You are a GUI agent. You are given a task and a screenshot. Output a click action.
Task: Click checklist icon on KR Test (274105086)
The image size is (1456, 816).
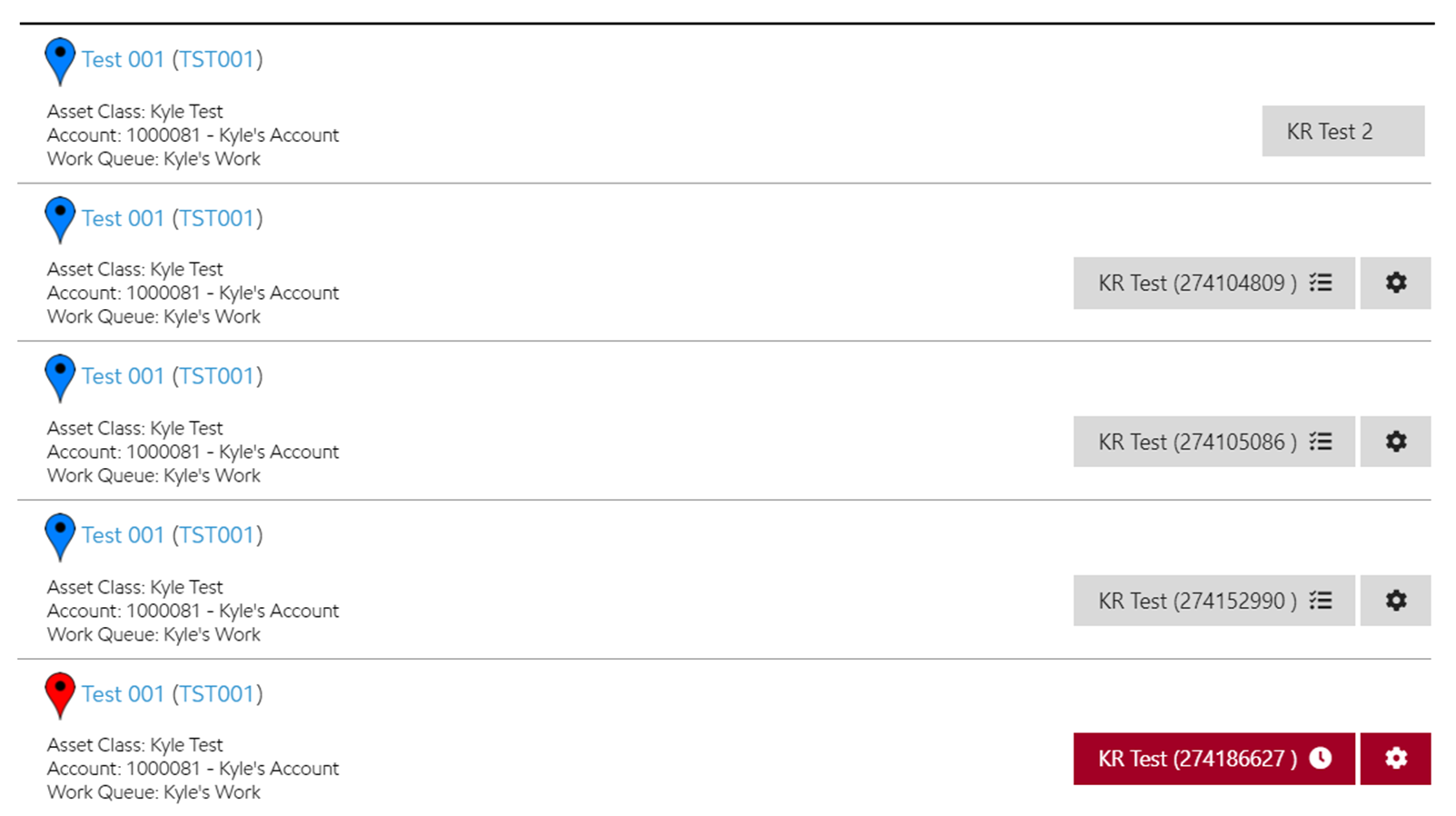(x=1321, y=442)
